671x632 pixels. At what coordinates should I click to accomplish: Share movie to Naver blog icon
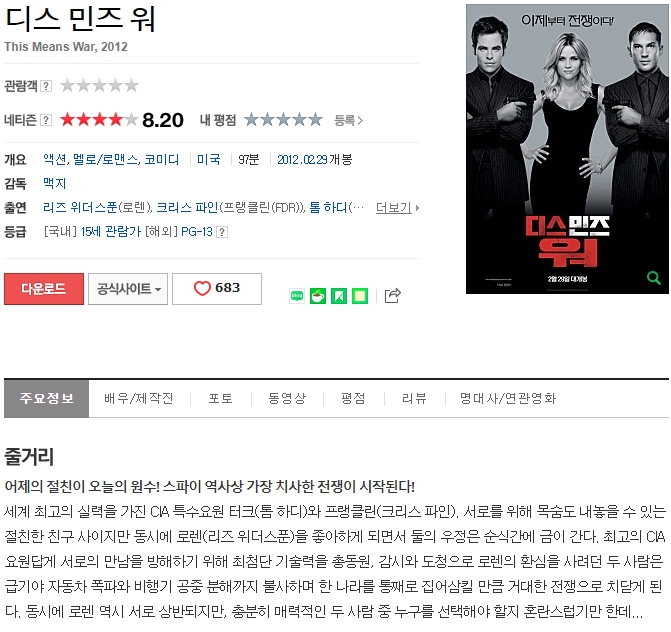297,296
